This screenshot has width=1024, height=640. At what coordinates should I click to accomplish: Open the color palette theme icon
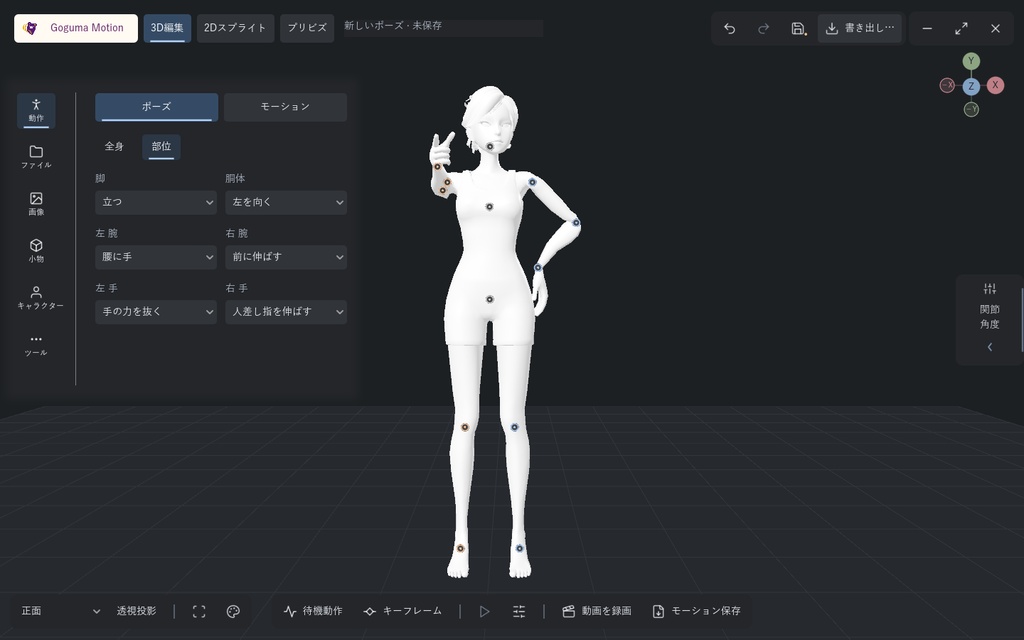pyautogui.click(x=233, y=611)
